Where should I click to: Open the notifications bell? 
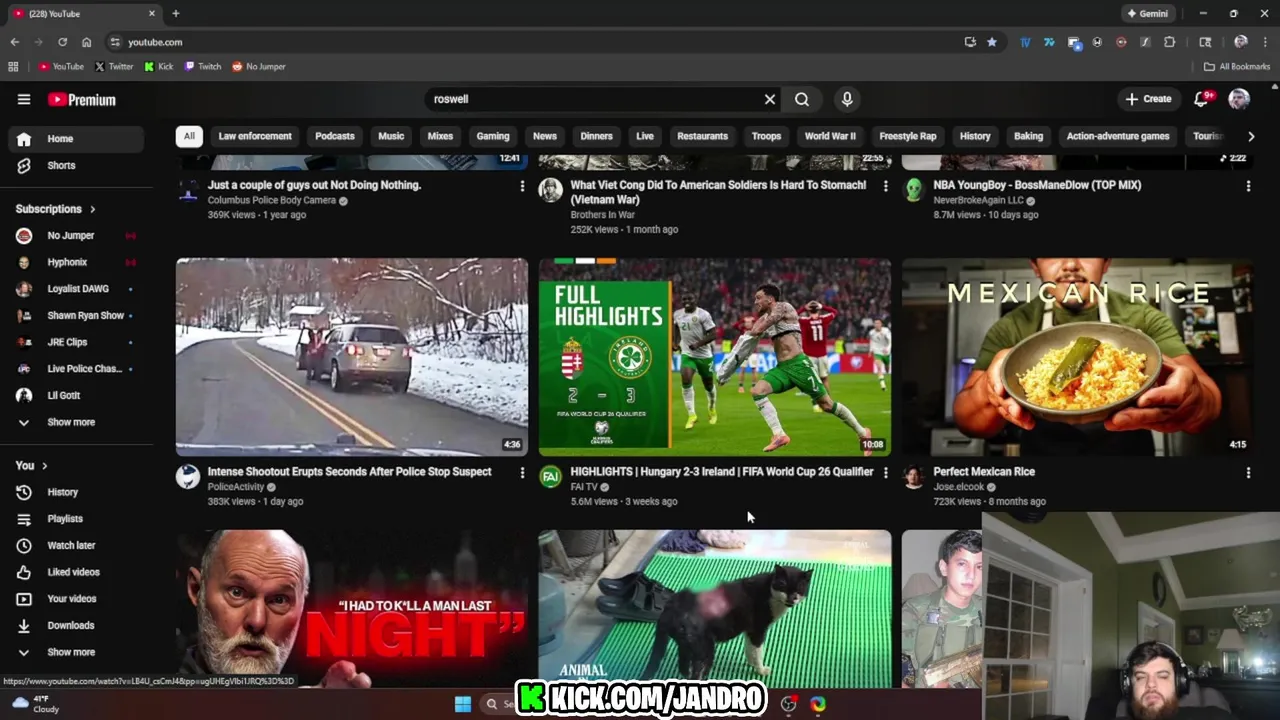pos(1202,99)
